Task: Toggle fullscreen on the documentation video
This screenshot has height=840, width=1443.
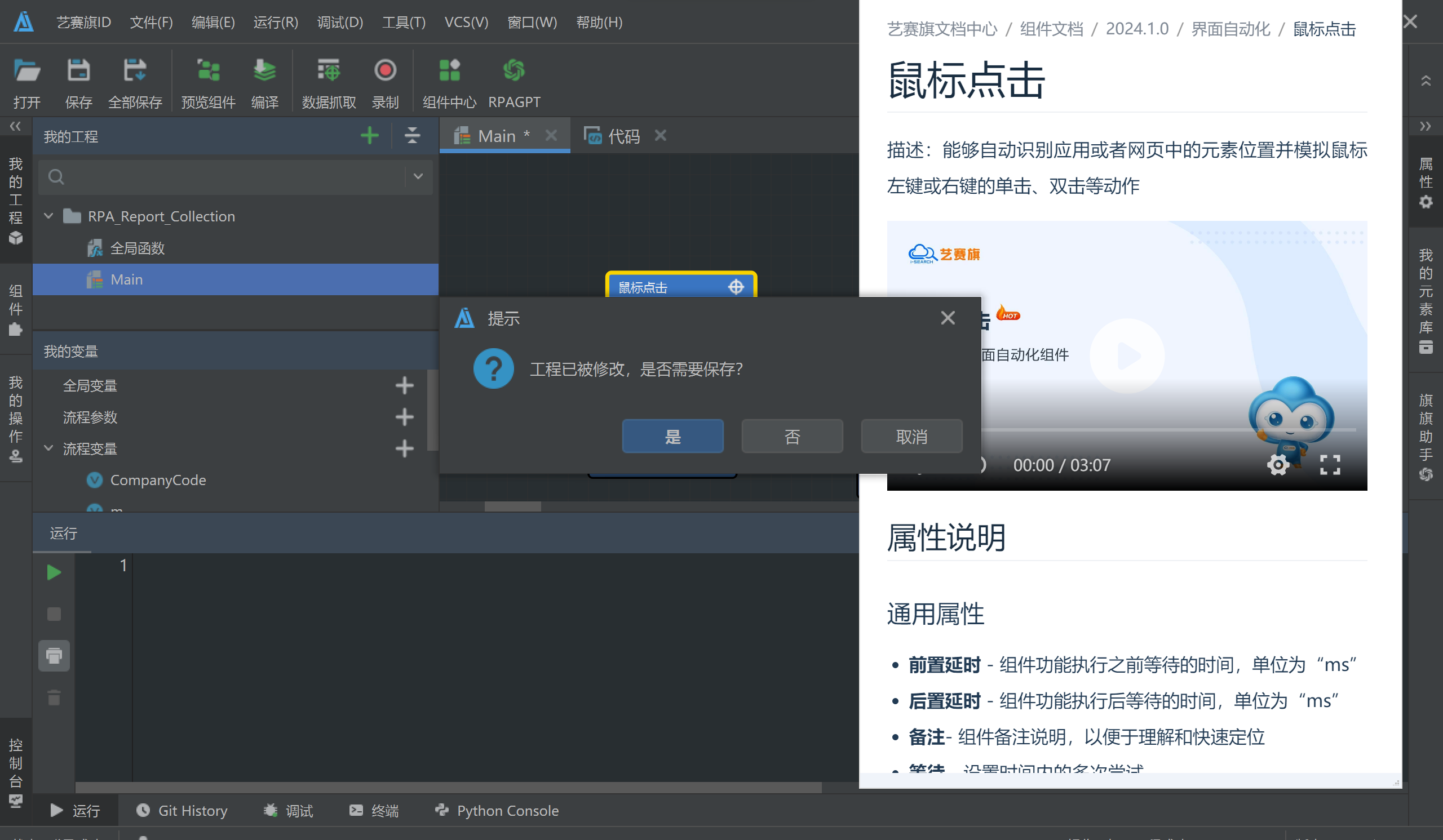Action: click(1330, 465)
